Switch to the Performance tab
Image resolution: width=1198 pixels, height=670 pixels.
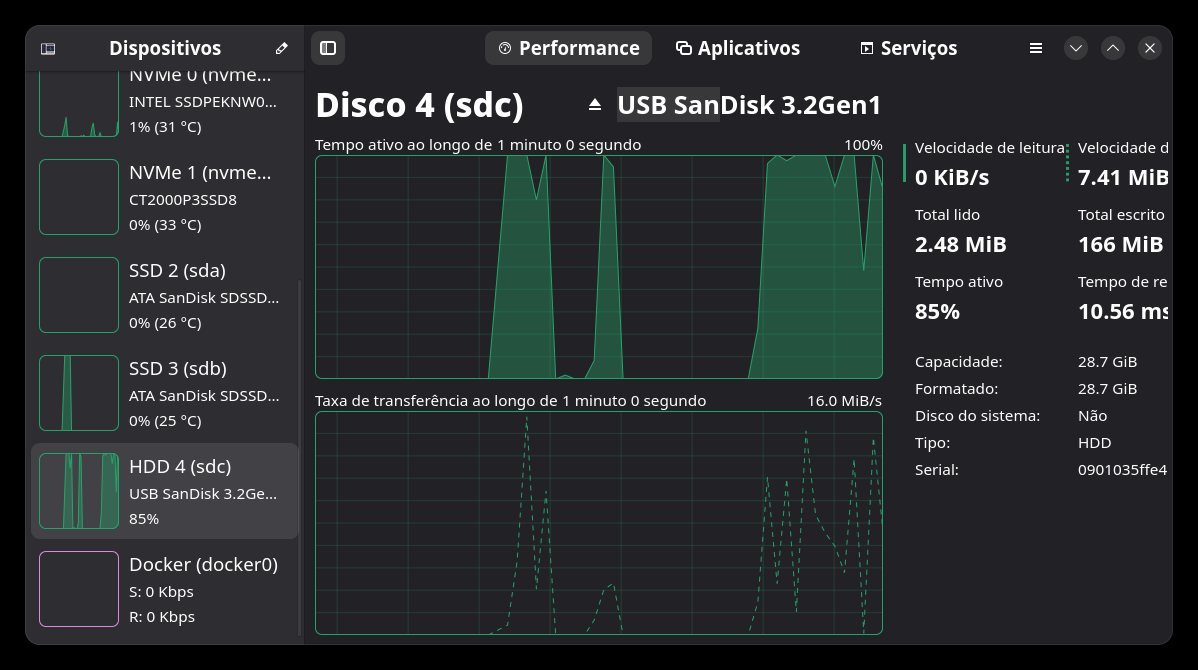[x=568, y=48]
